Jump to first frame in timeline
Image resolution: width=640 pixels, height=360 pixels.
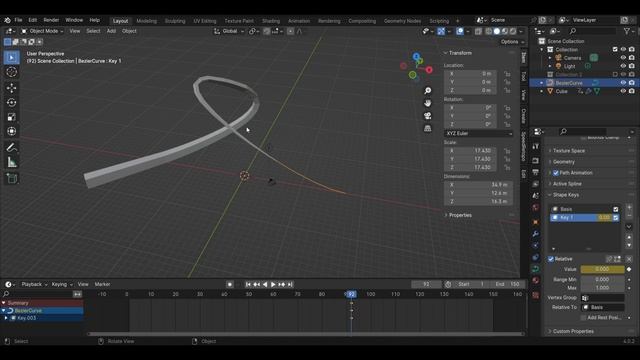click(x=248, y=284)
